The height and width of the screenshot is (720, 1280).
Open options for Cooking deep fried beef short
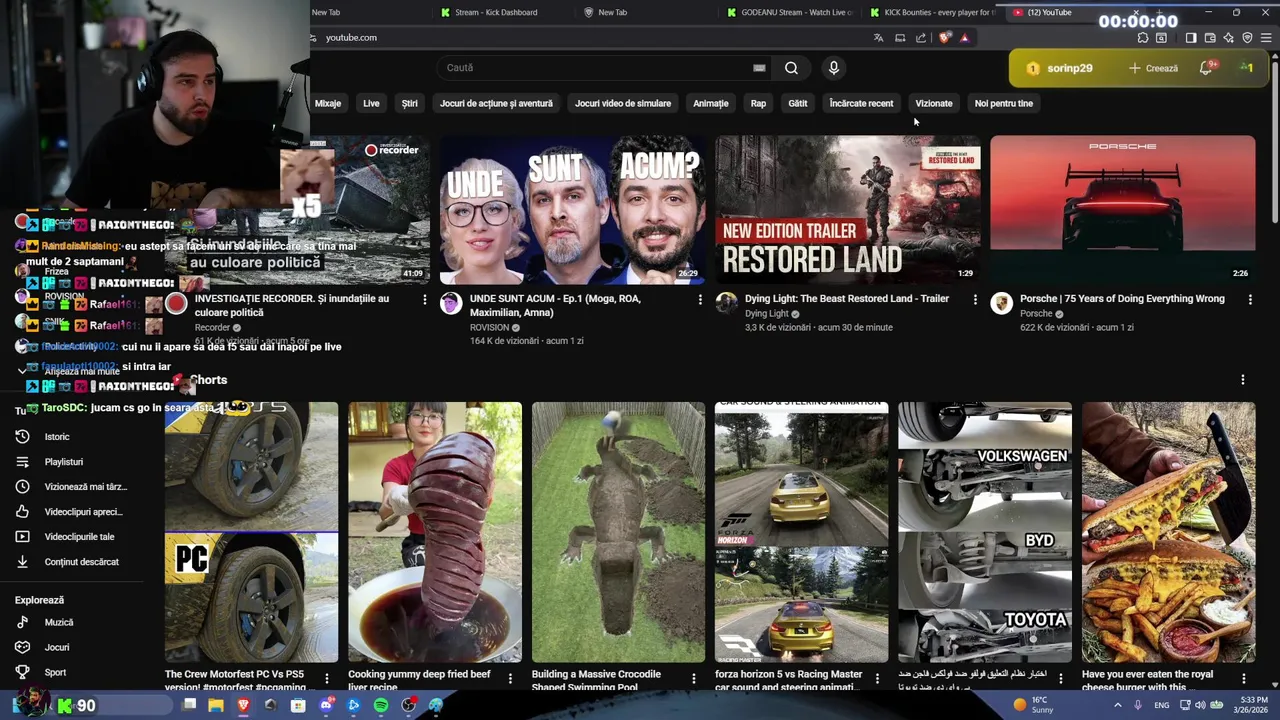coord(510,679)
